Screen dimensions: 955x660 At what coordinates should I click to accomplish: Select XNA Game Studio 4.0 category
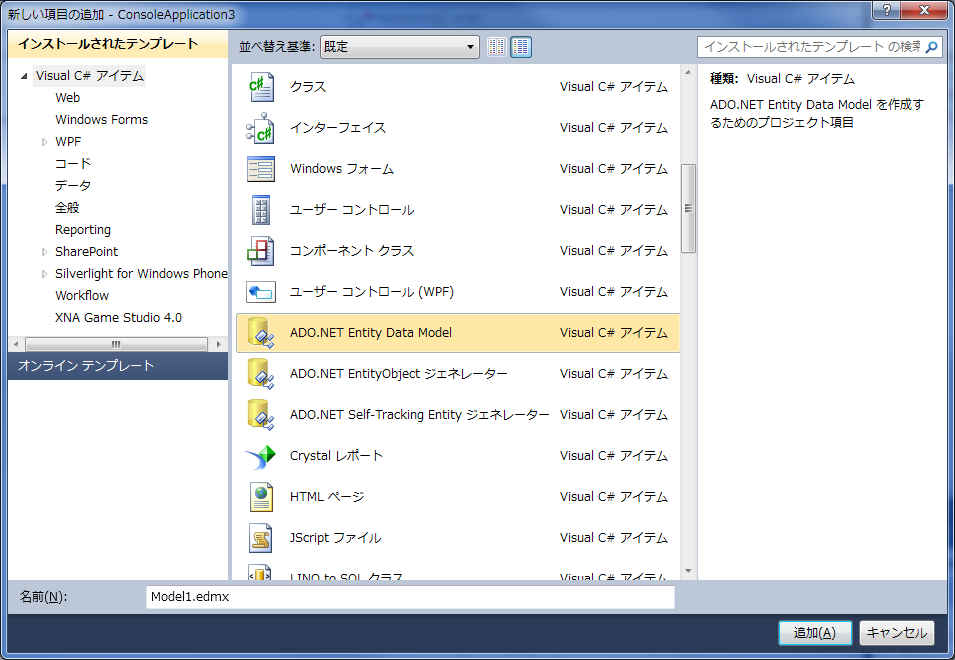click(119, 318)
